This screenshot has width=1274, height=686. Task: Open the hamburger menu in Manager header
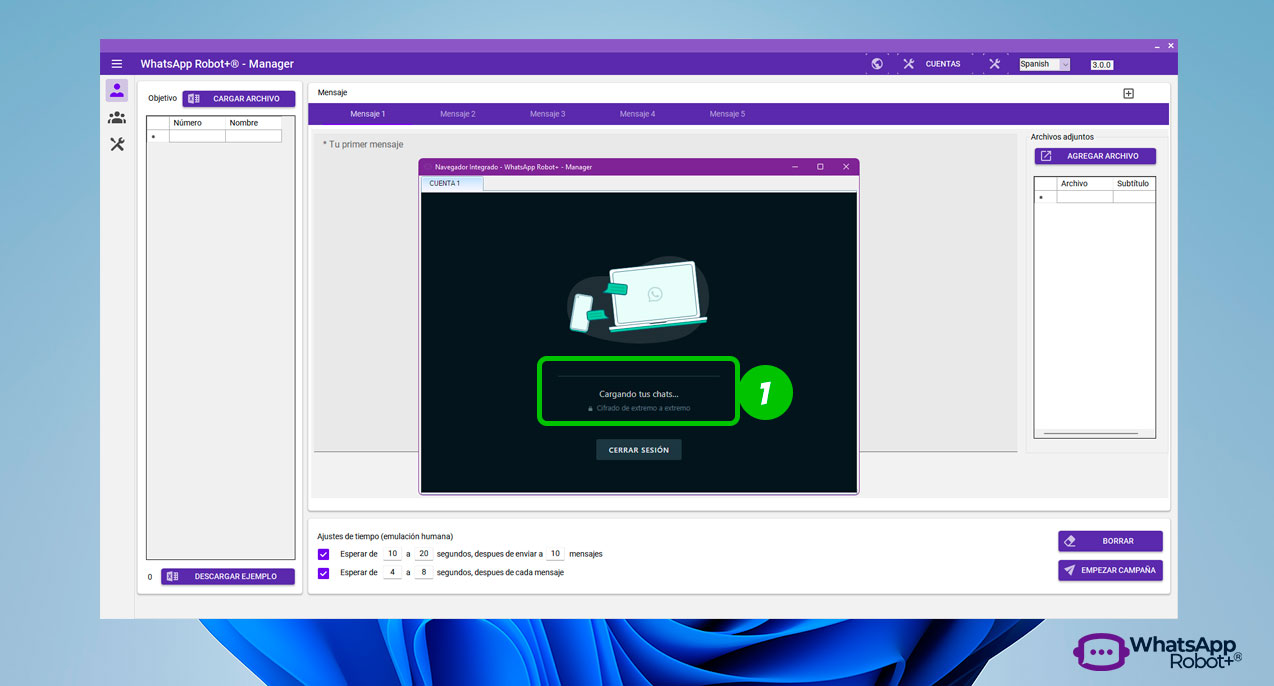pos(117,64)
